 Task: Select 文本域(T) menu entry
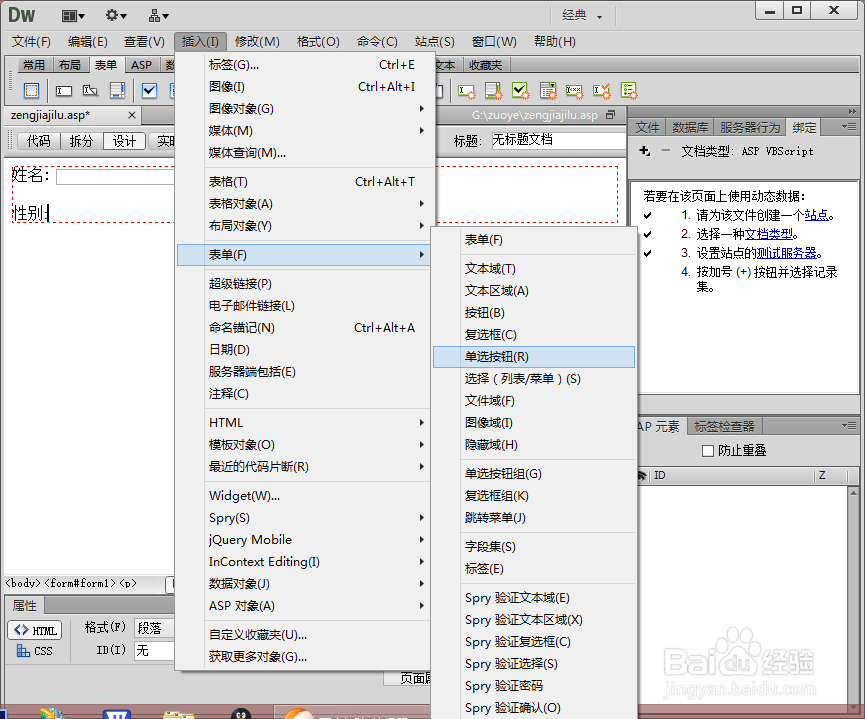pyautogui.click(x=534, y=269)
